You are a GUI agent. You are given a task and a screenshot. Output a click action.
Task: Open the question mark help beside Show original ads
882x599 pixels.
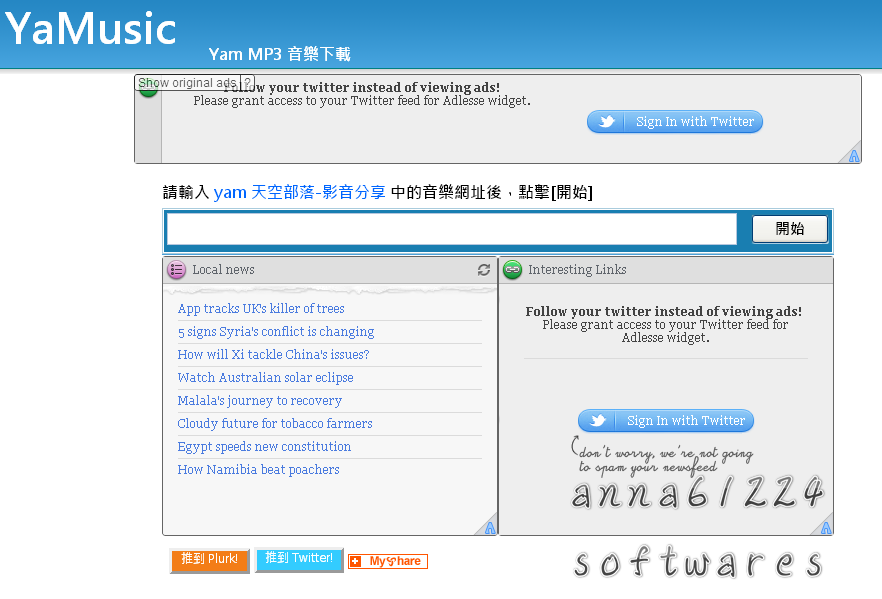(x=248, y=83)
